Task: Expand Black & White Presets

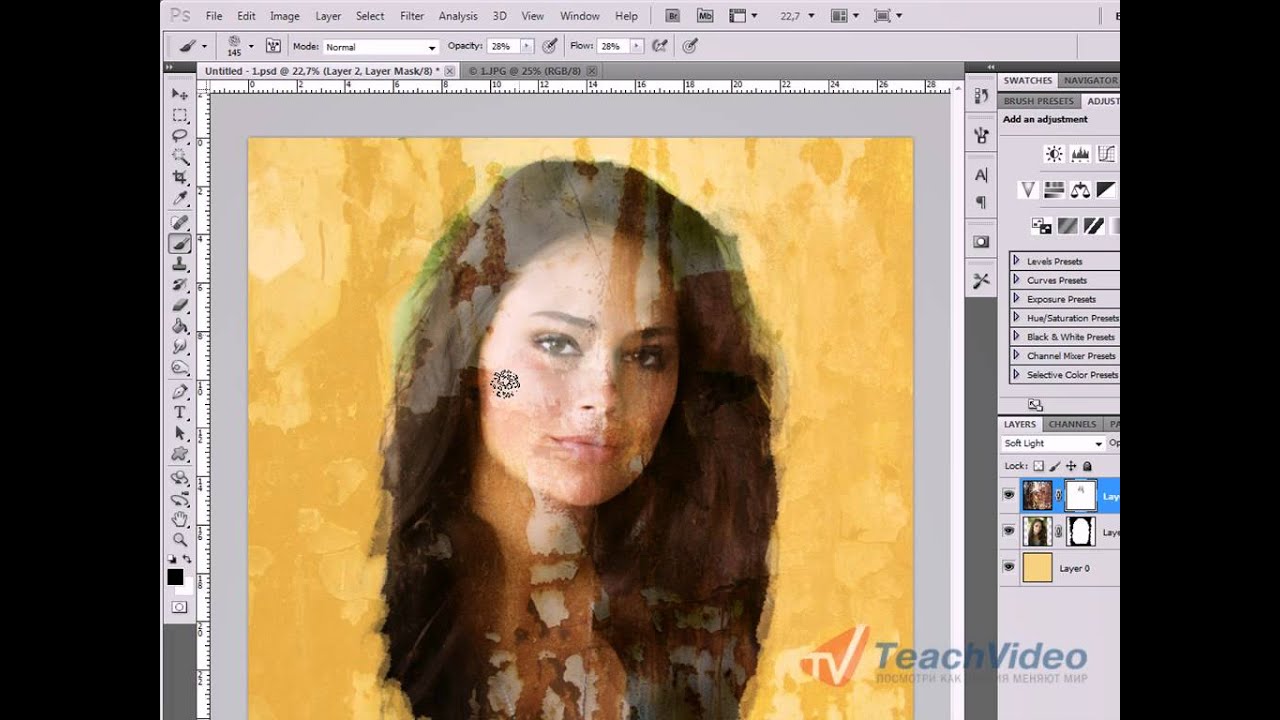Action: (x=1017, y=337)
